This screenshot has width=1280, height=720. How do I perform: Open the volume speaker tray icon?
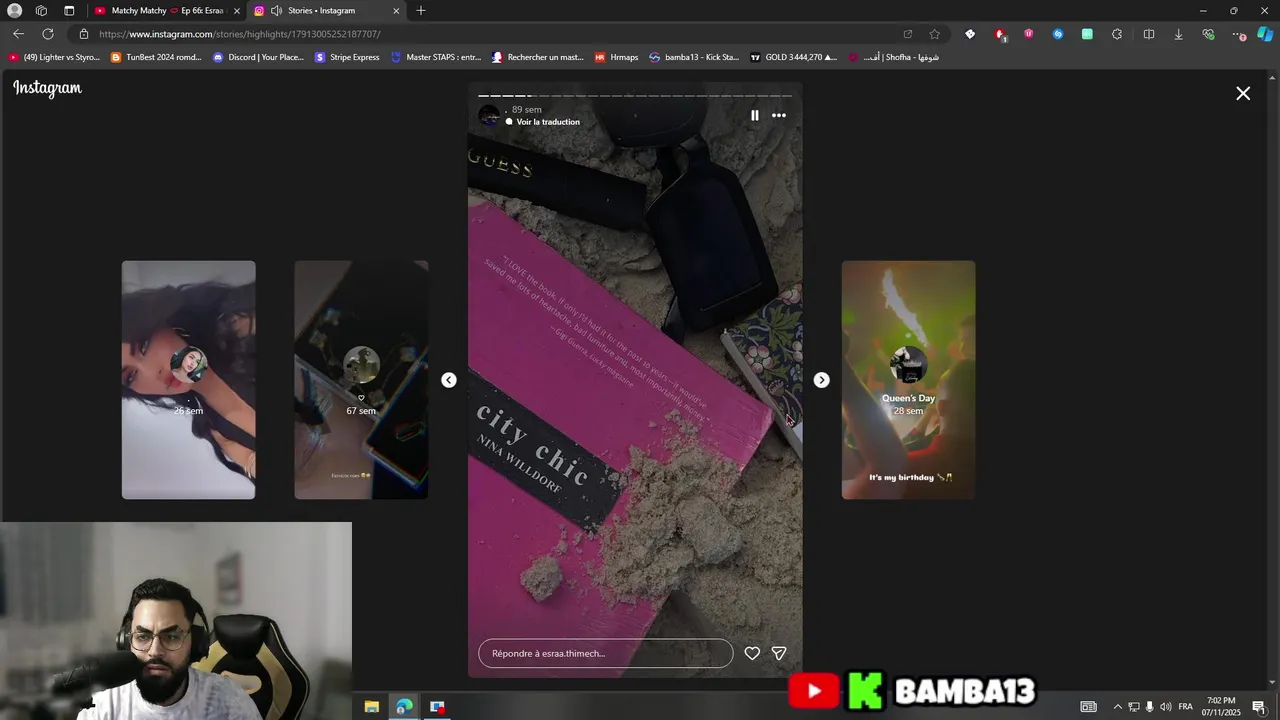click(x=1165, y=707)
